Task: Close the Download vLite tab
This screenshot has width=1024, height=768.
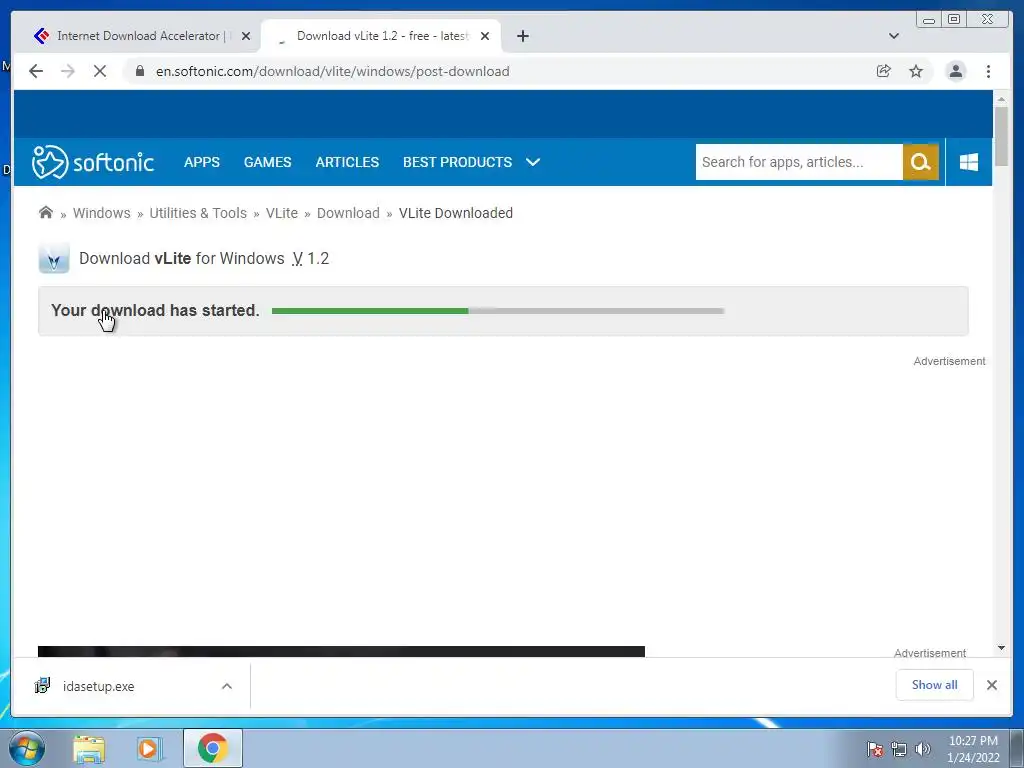Action: 485,36
